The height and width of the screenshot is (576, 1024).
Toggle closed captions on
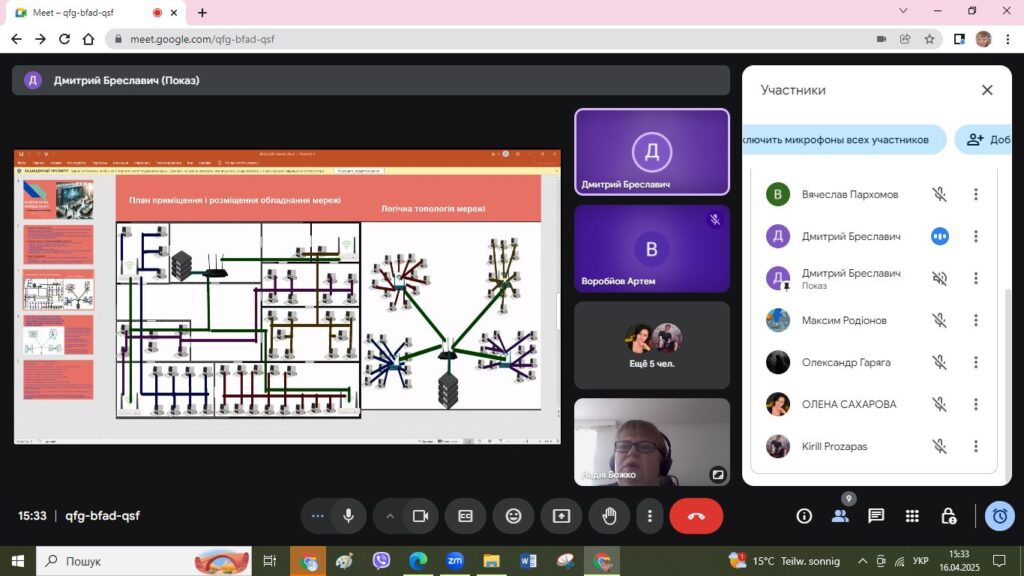465,516
